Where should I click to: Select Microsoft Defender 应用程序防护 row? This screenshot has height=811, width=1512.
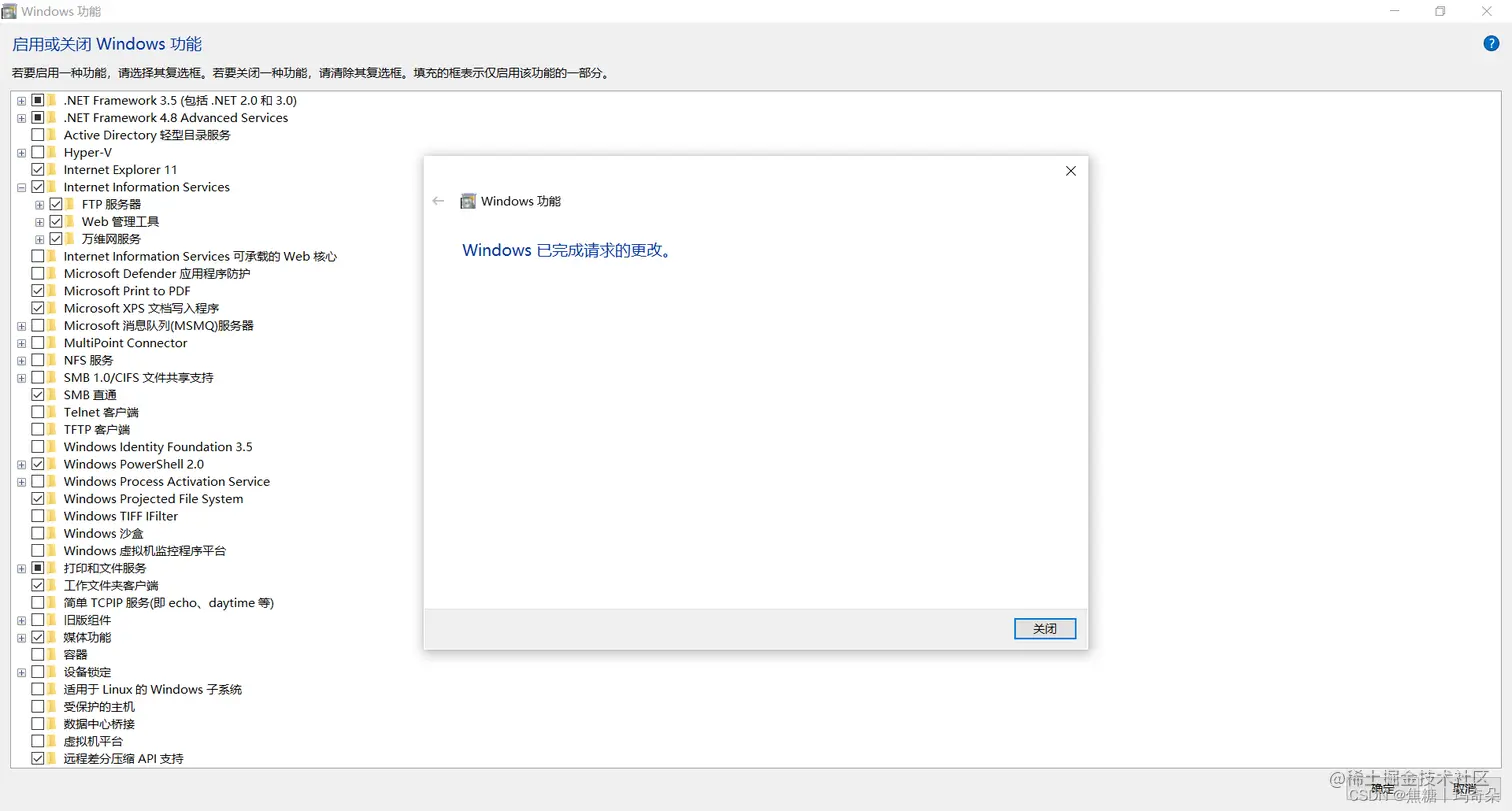(157, 274)
